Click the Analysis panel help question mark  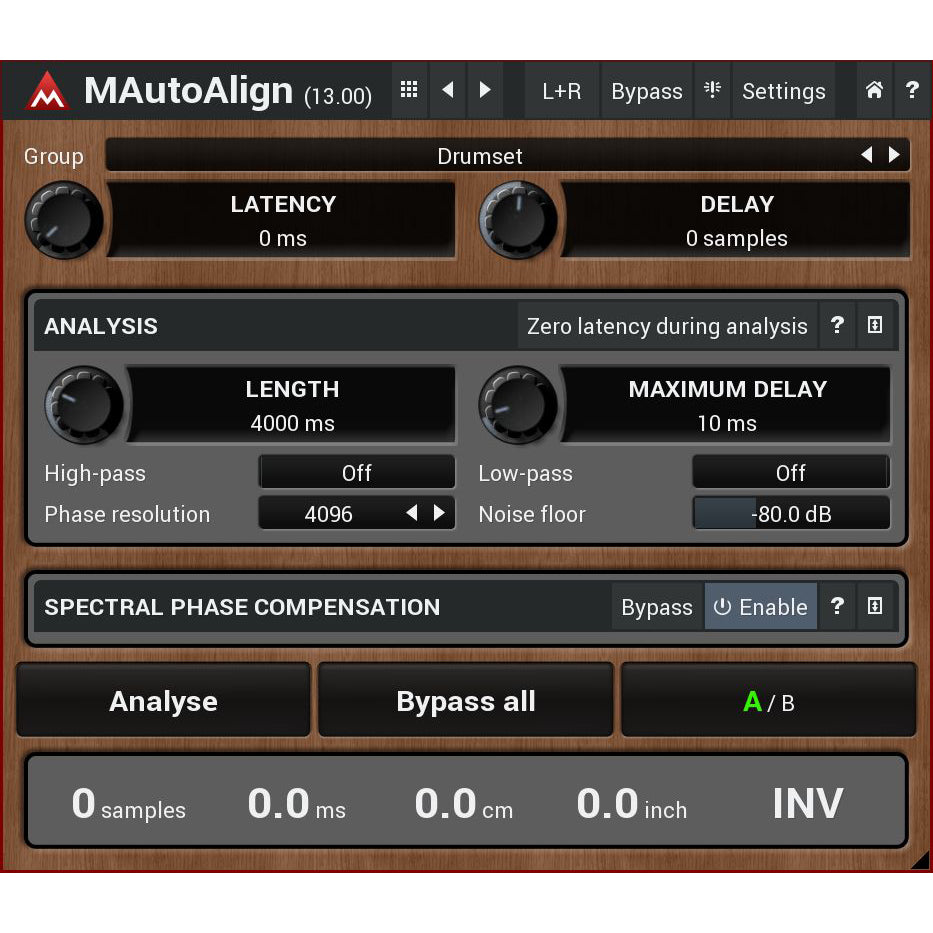tap(838, 325)
